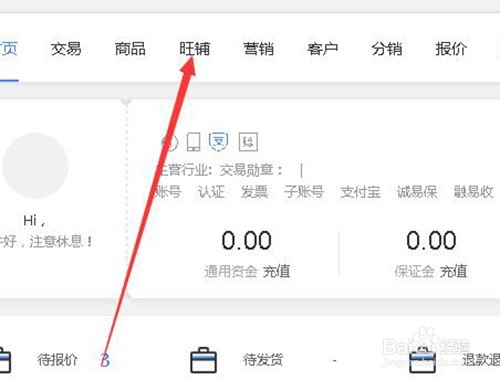Go to the 分销 tab
Screen dimensions: 500x380
(x=387, y=49)
